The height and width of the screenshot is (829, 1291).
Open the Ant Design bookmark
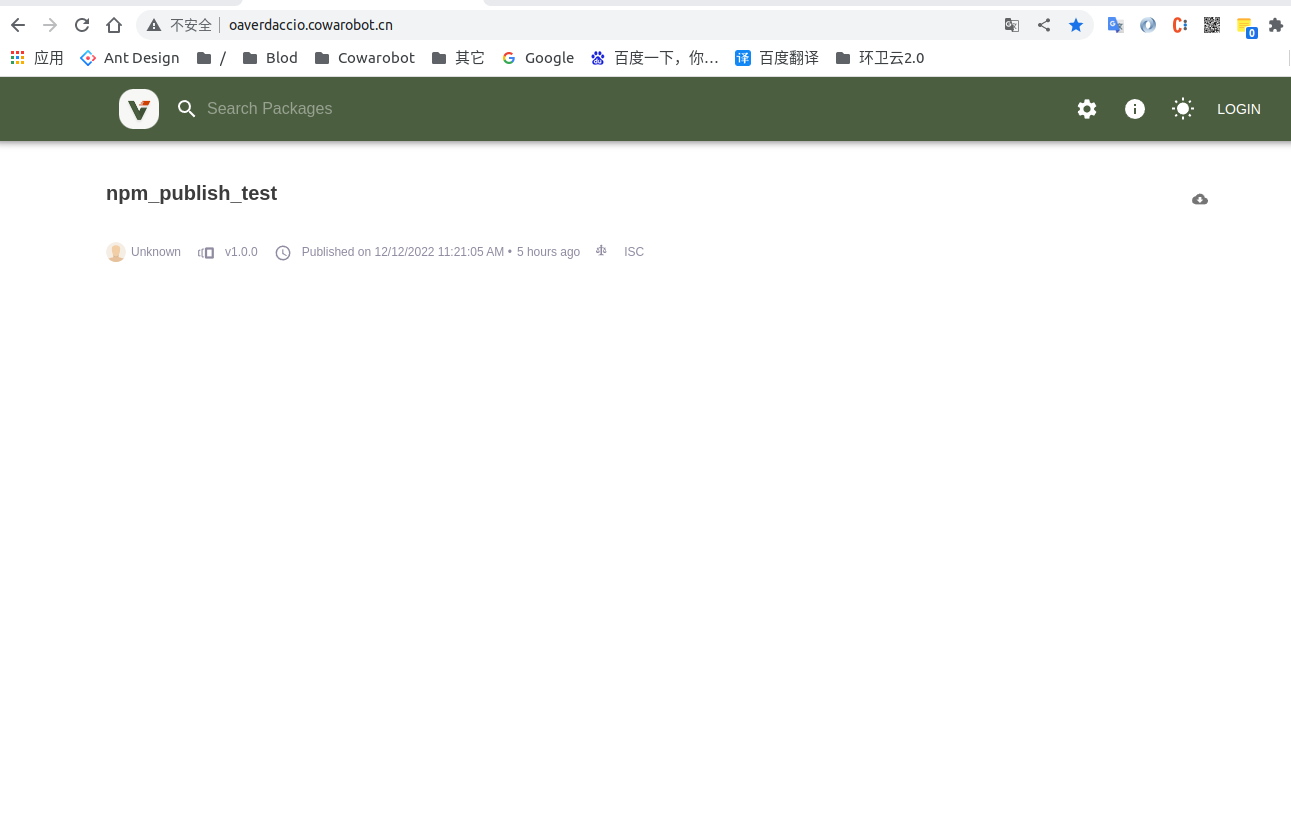tap(130, 58)
